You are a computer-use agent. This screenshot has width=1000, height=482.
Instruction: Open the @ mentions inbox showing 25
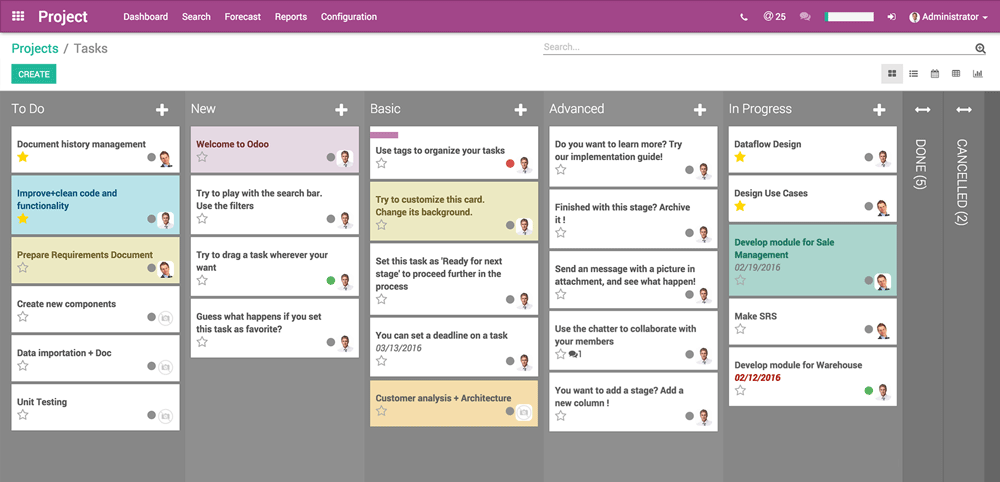pos(773,17)
